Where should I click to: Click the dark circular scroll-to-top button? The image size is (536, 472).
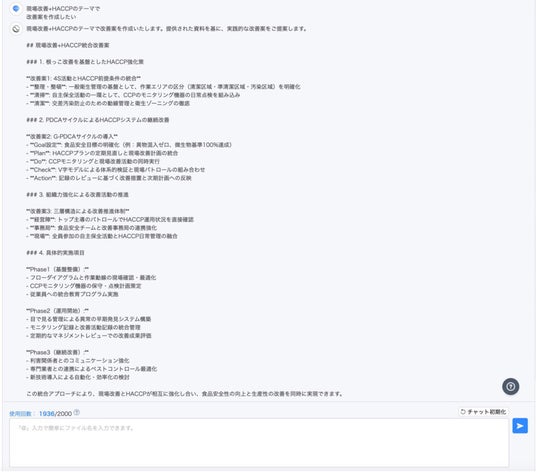(510, 387)
